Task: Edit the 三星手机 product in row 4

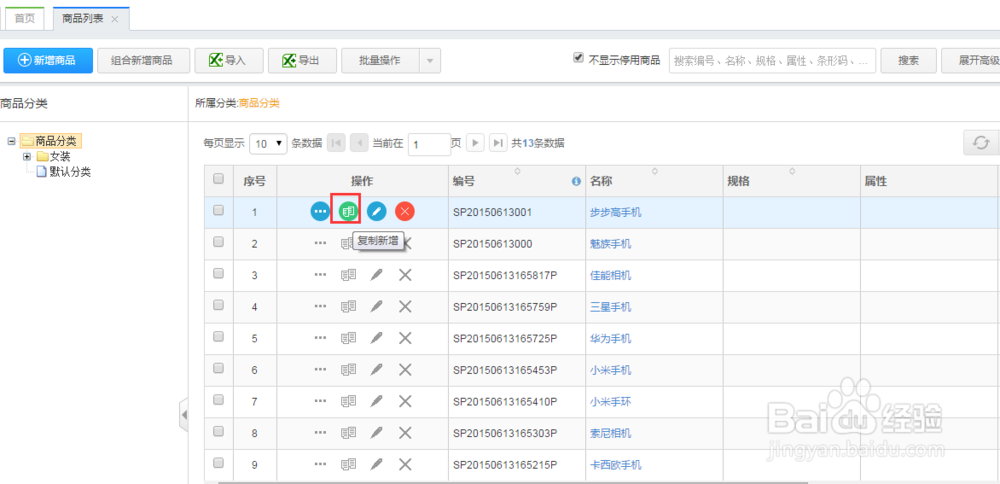Action: (x=377, y=306)
